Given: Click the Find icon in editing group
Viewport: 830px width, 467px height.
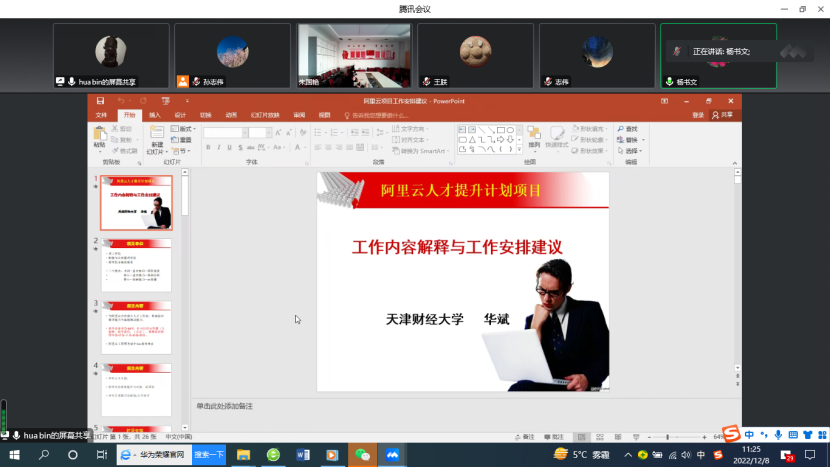Looking at the screenshot, I should point(628,129).
